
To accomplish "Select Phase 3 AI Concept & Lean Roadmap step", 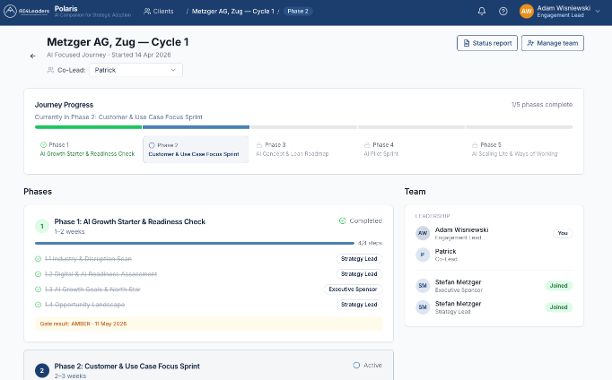I will tap(303, 149).
